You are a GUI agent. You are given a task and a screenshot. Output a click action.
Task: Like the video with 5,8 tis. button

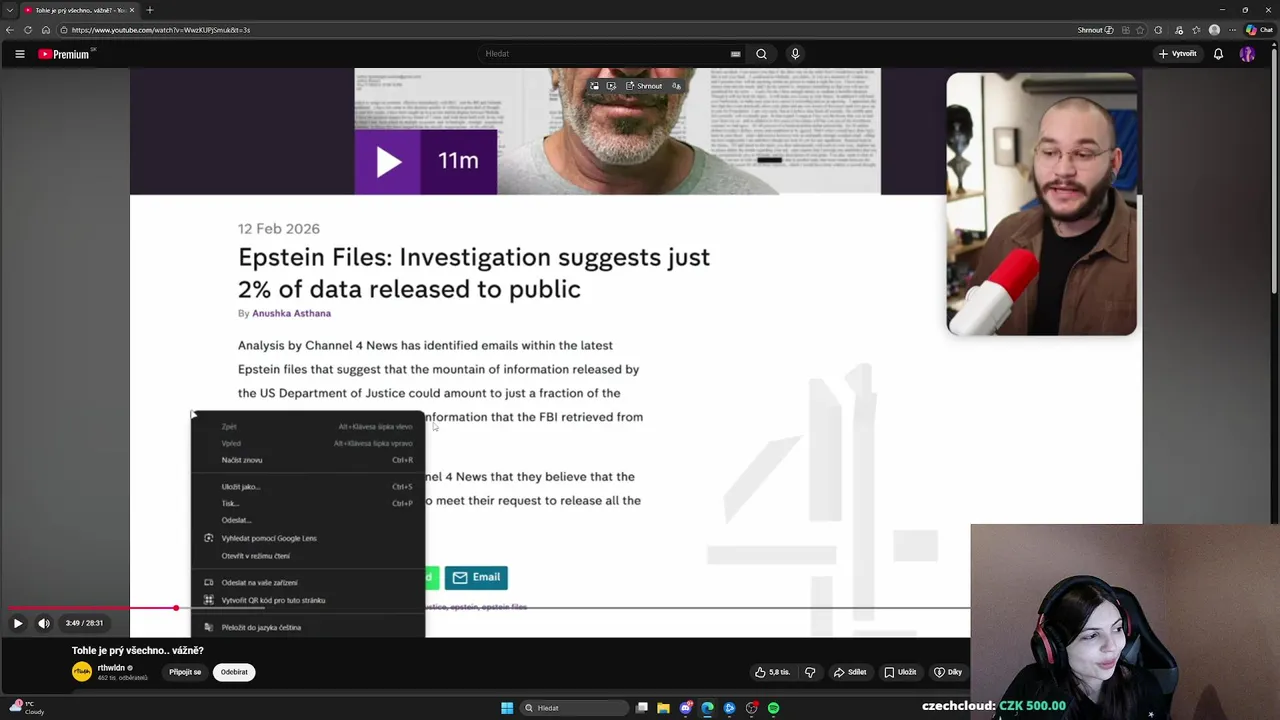click(772, 672)
